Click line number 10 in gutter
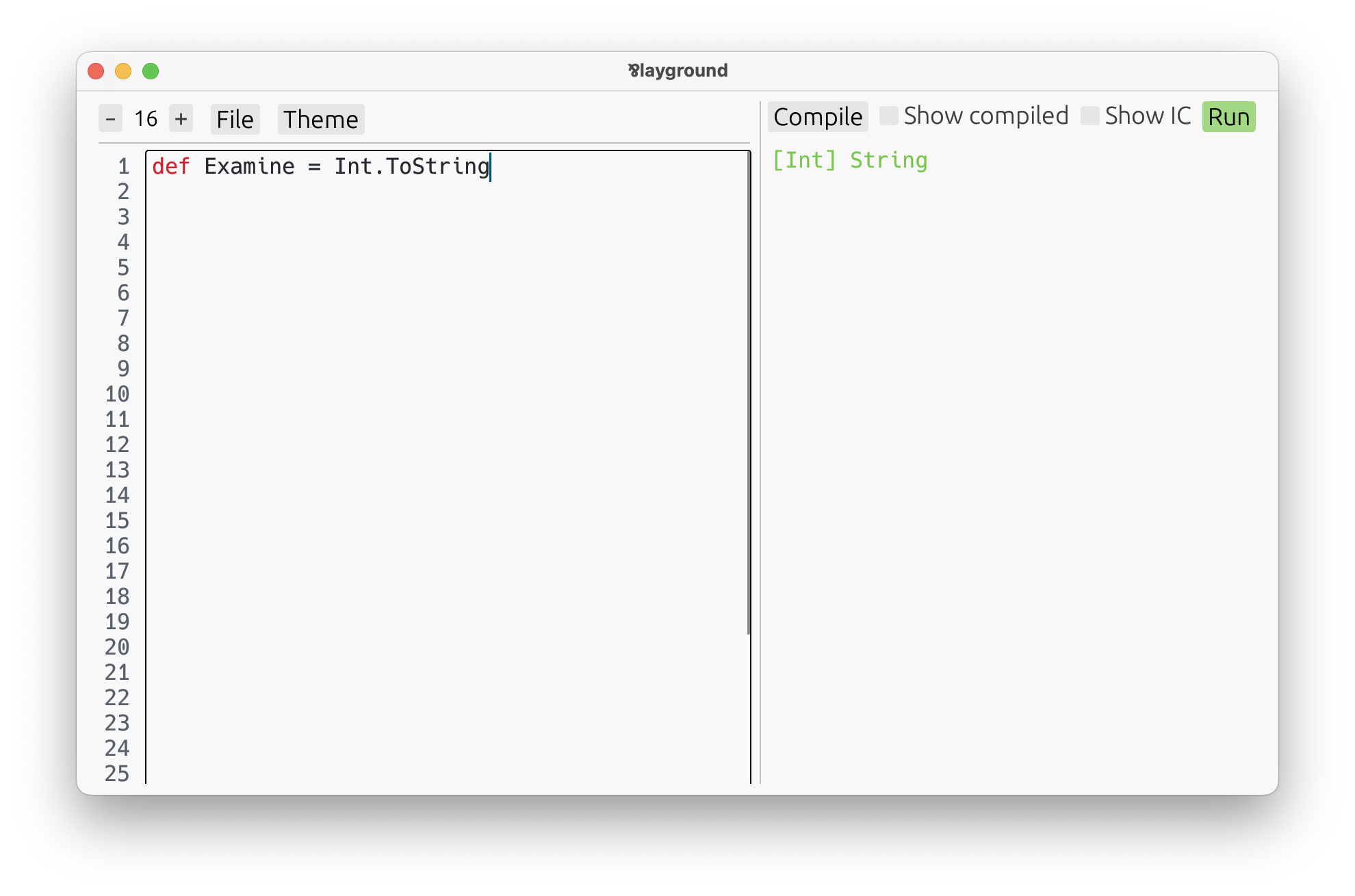 (x=117, y=394)
